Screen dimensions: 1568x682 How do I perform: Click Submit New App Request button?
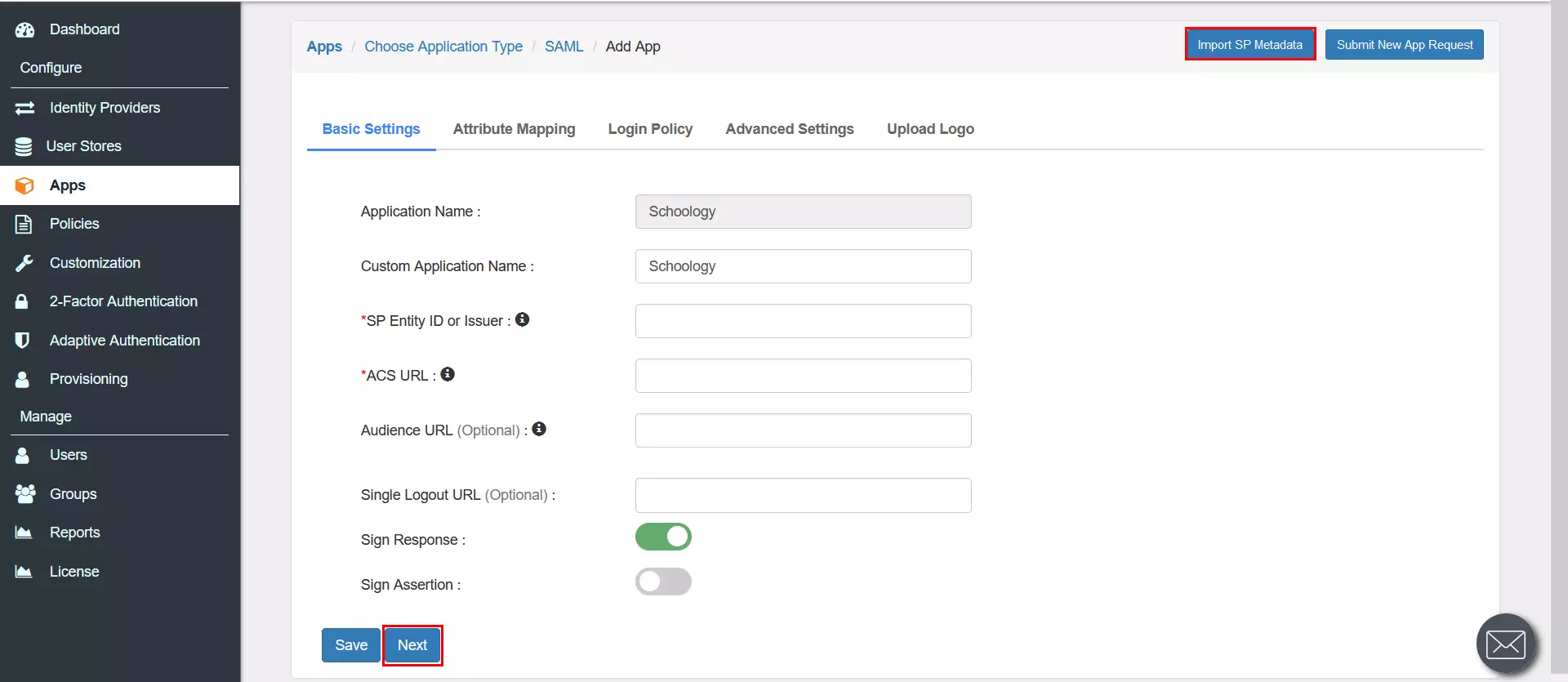(1405, 45)
